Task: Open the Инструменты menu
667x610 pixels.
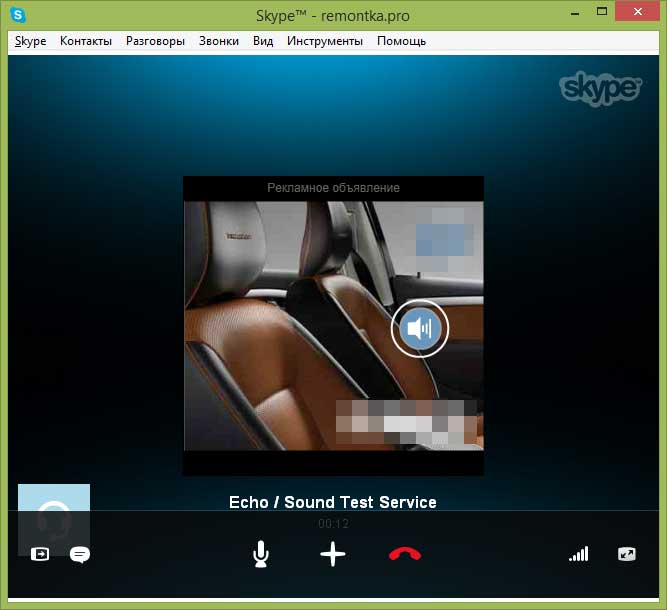Action: 325,41
